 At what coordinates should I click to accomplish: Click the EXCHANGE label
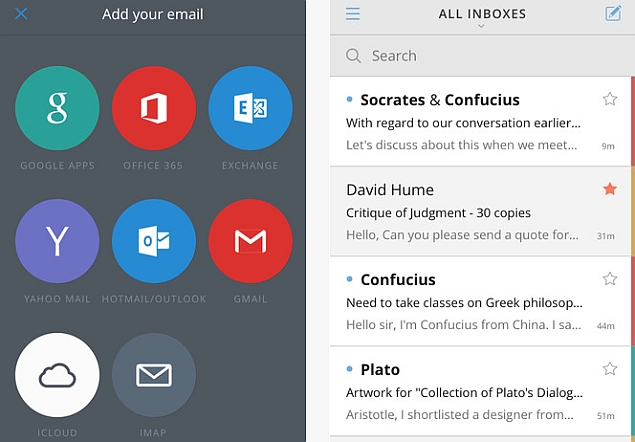(x=250, y=166)
